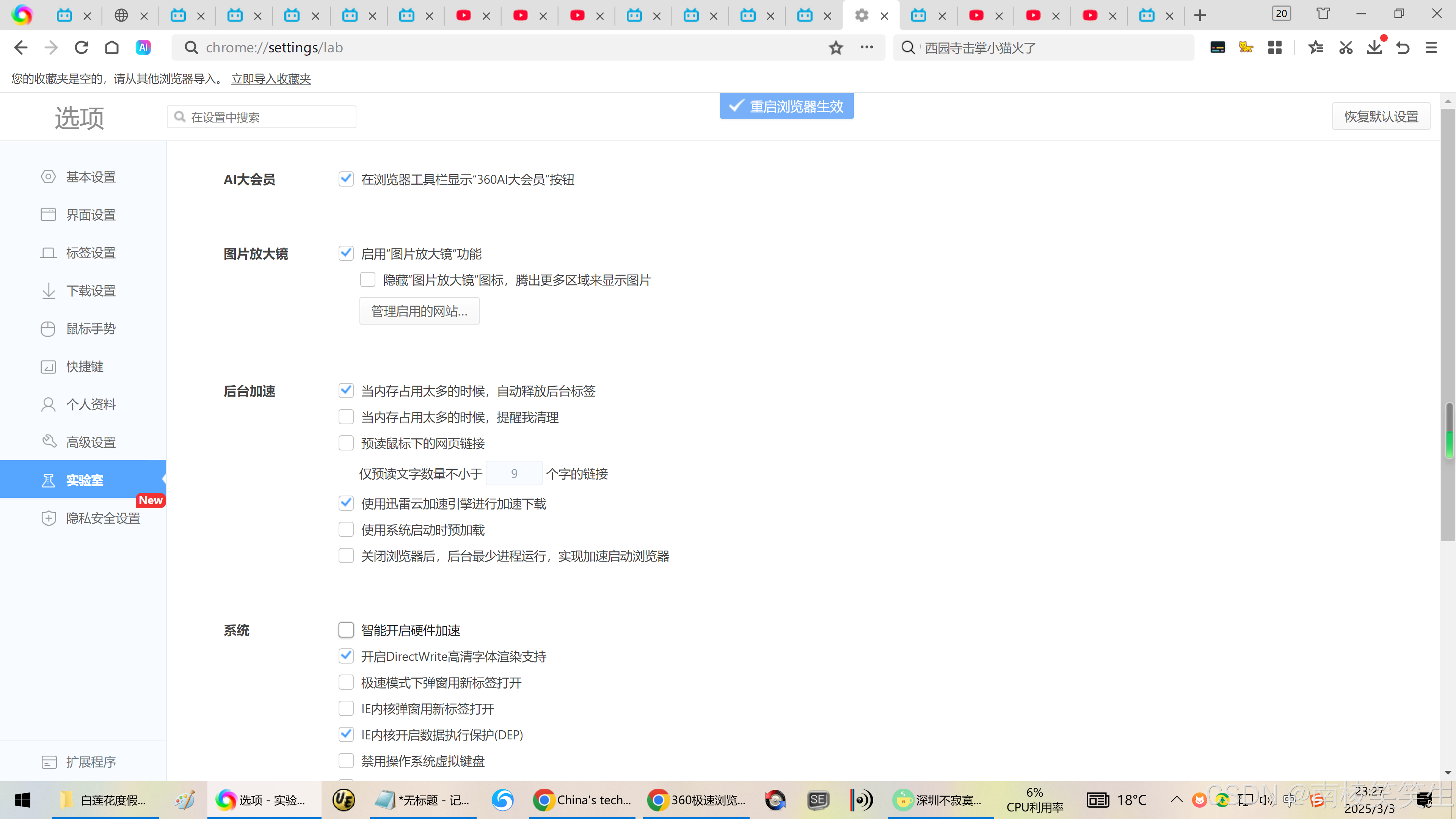Click 立即导入收藏夹 link
Screen dimensions: 1456x819
pos(271,78)
